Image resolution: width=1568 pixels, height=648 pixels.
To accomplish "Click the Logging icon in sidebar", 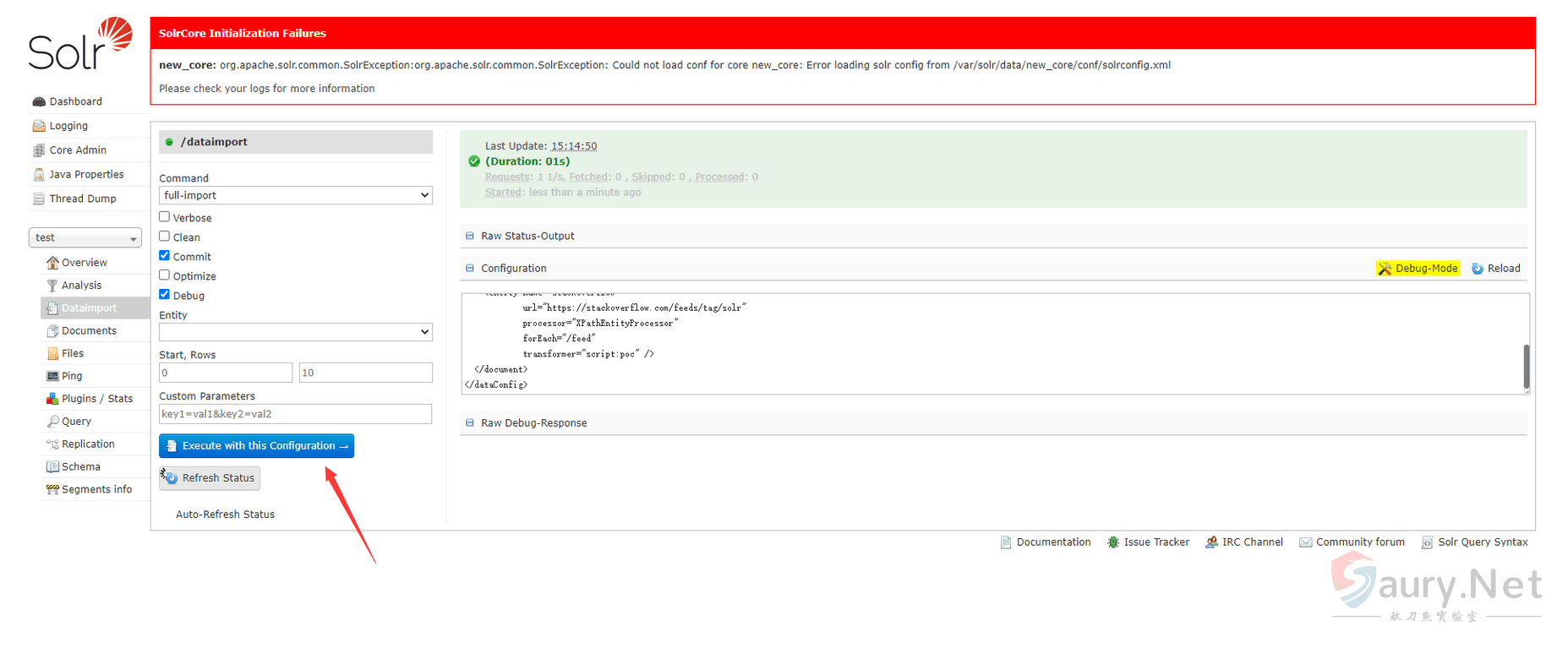I will (x=39, y=126).
